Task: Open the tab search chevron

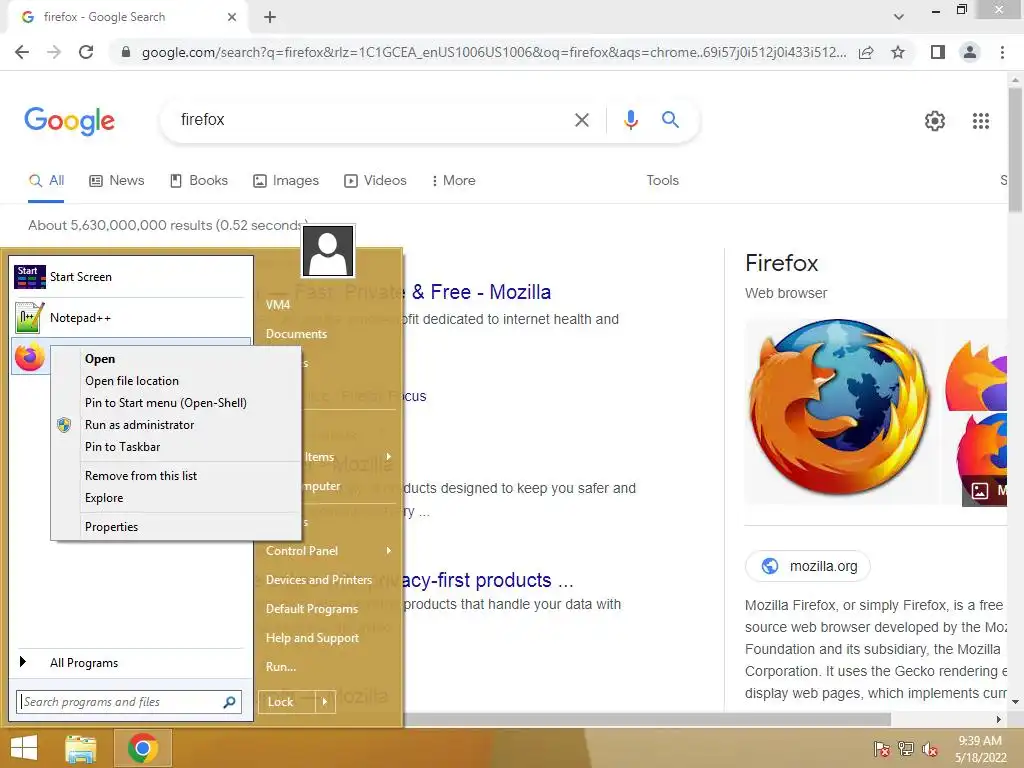Action: (899, 17)
